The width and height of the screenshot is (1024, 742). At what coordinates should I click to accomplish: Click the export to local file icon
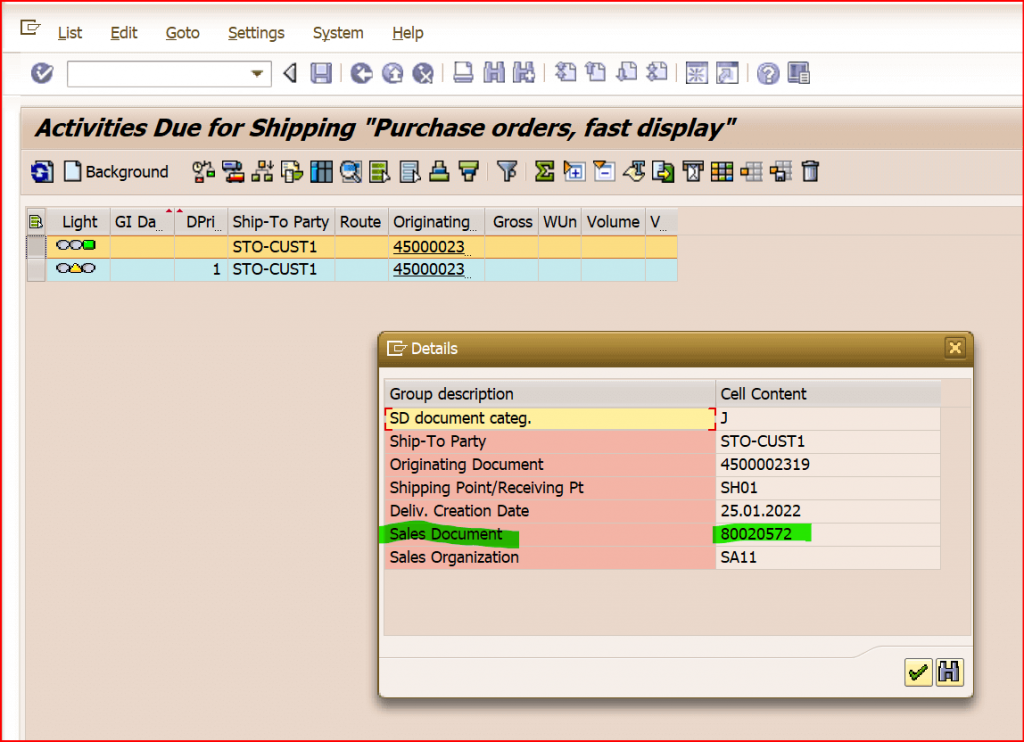click(x=663, y=171)
